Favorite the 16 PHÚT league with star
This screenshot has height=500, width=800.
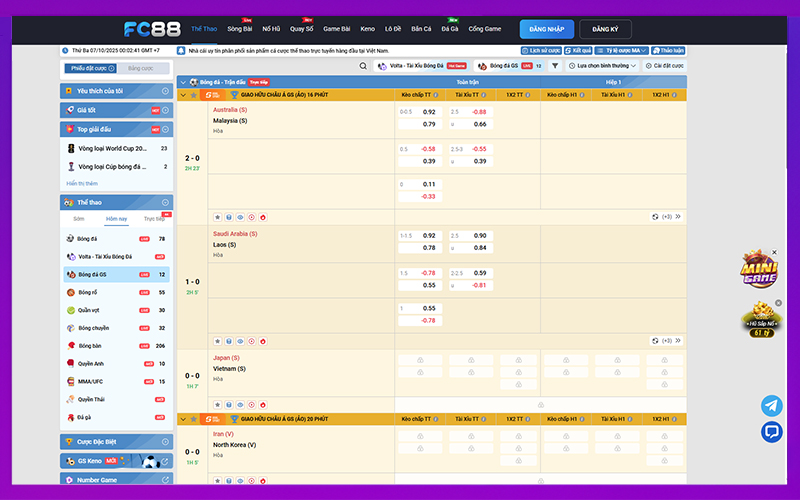point(193,94)
